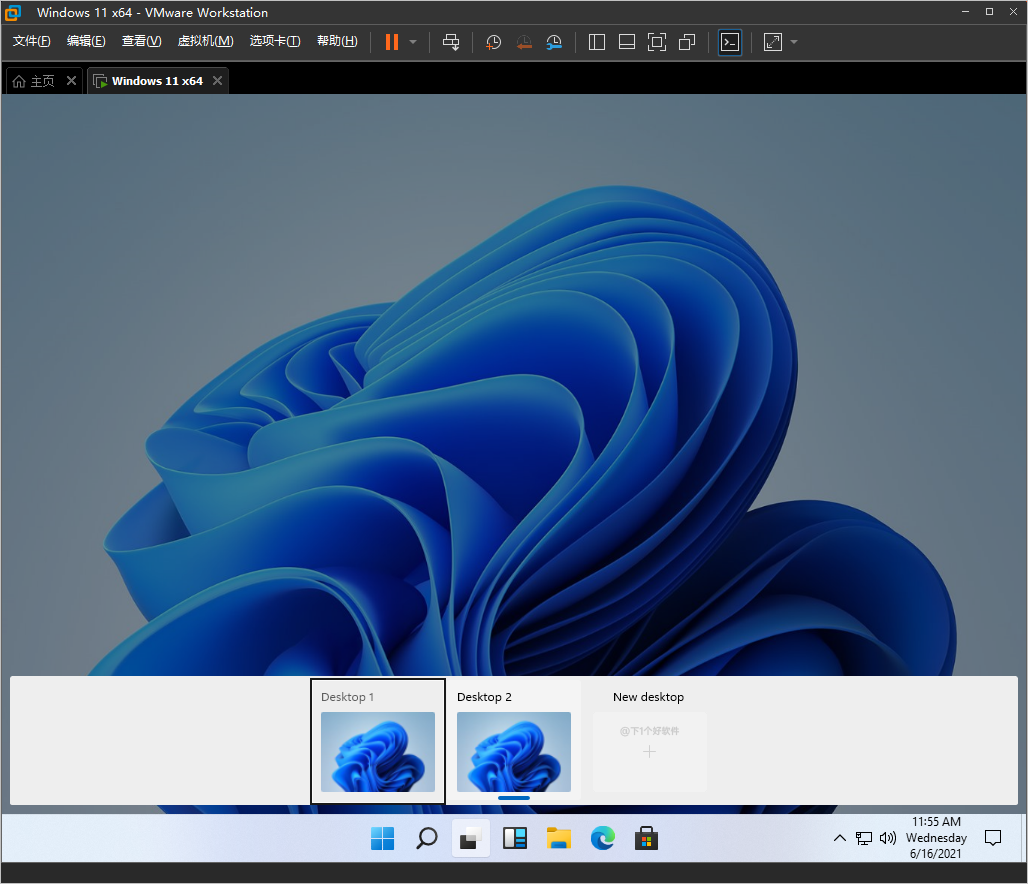1028x884 pixels.
Task: Take a snapshot of the VM
Action: (x=493, y=42)
